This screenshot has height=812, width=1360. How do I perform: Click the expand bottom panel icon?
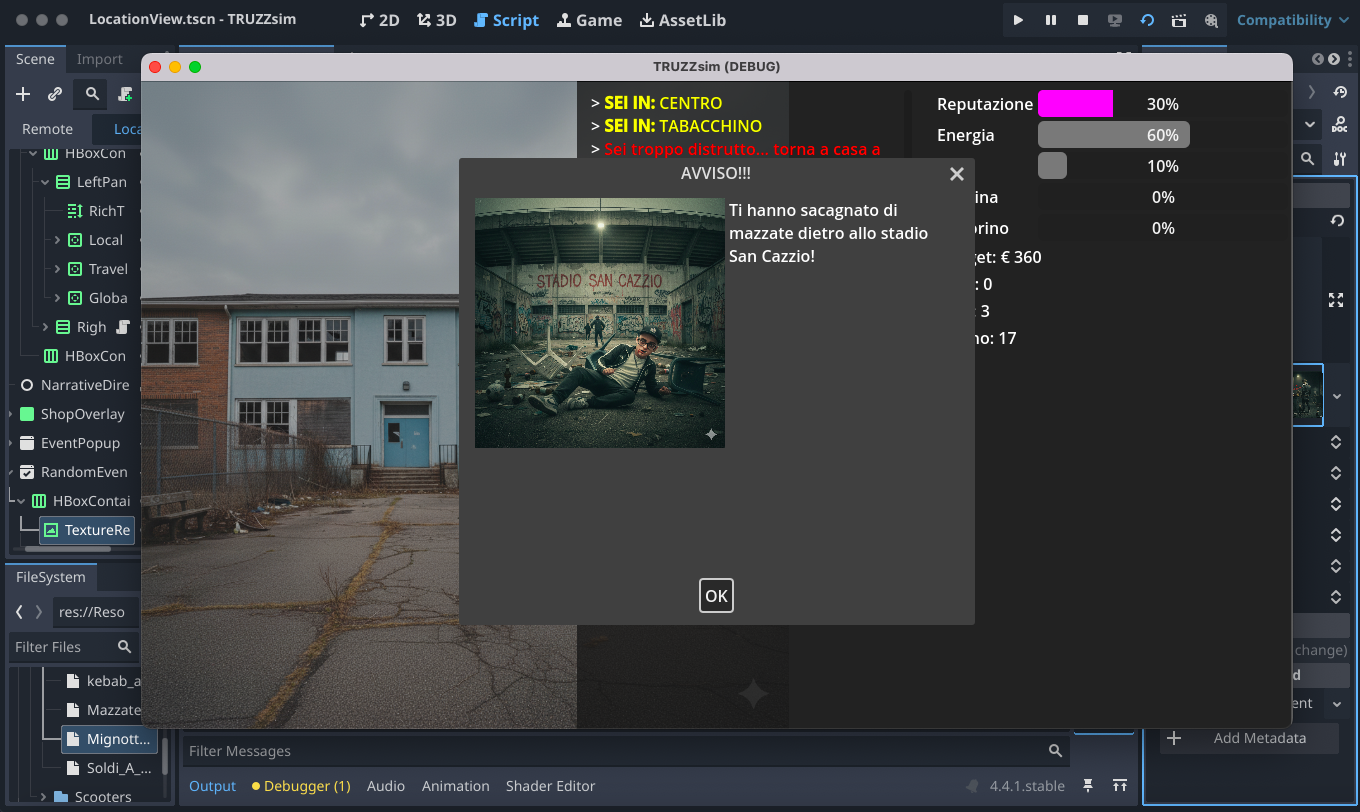click(x=1120, y=786)
